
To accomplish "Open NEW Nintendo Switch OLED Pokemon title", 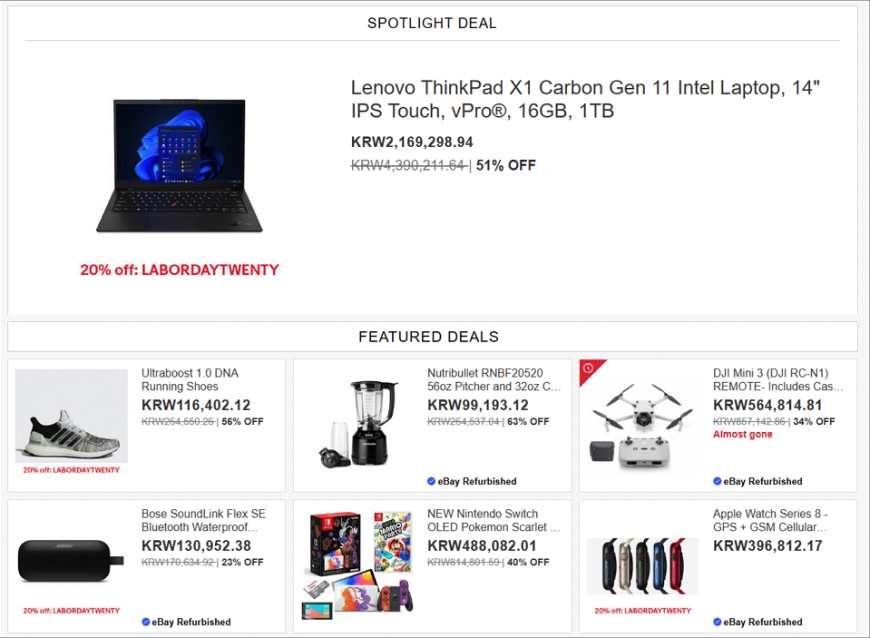I will [493, 520].
